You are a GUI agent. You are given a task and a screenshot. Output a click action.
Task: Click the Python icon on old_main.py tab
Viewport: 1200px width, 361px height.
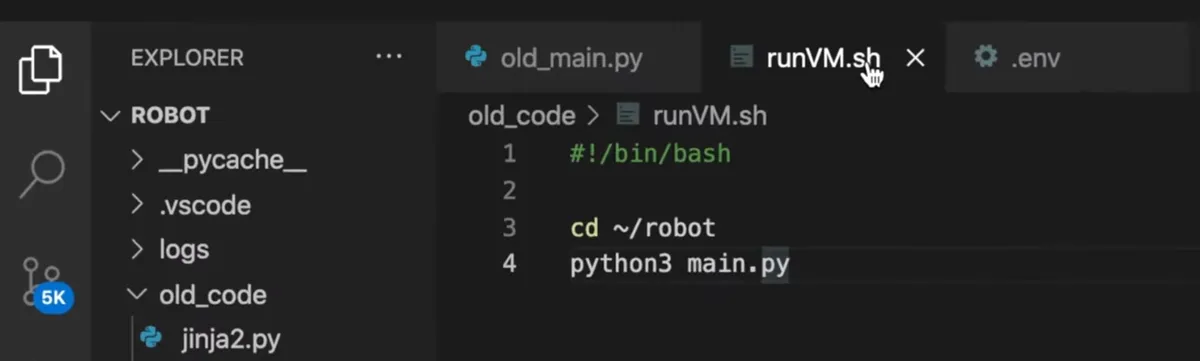[x=476, y=57]
